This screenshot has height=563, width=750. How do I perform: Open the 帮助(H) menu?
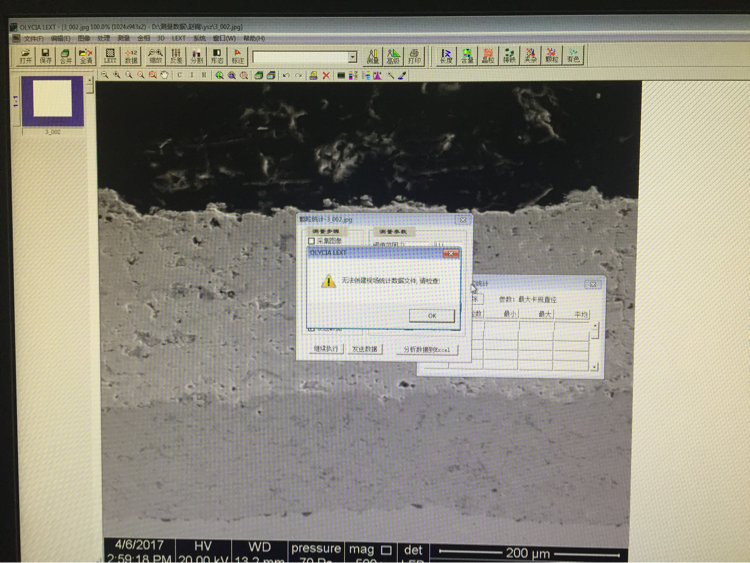point(254,38)
